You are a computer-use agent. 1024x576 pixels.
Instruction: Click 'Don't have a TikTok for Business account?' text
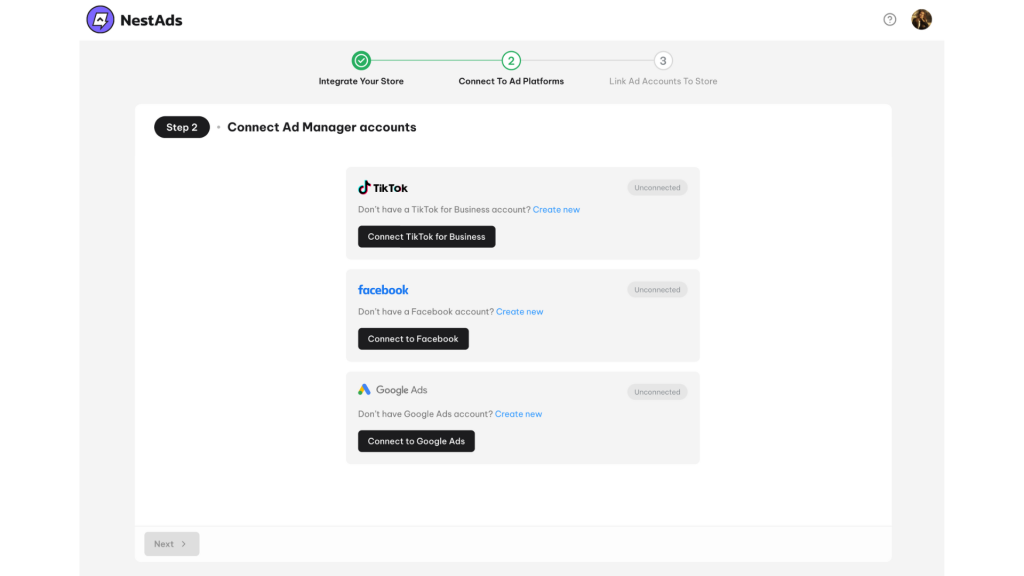click(444, 210)
